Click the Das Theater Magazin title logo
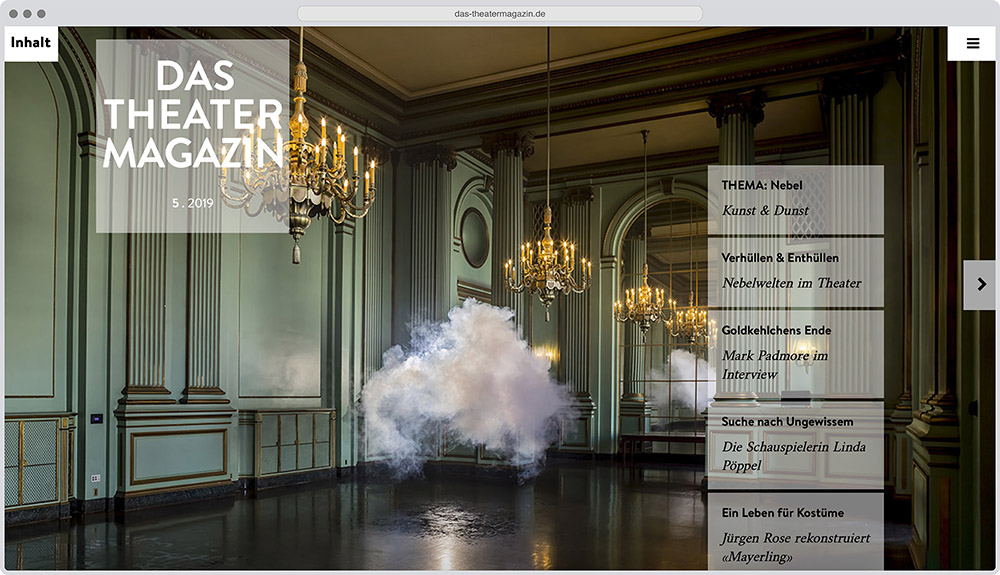Viewport: 1000px width, 575px height. click(x=192, y=115)
